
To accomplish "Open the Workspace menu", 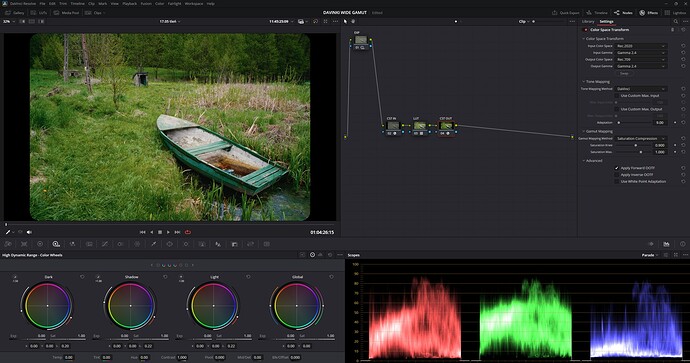I will point(194,4).
